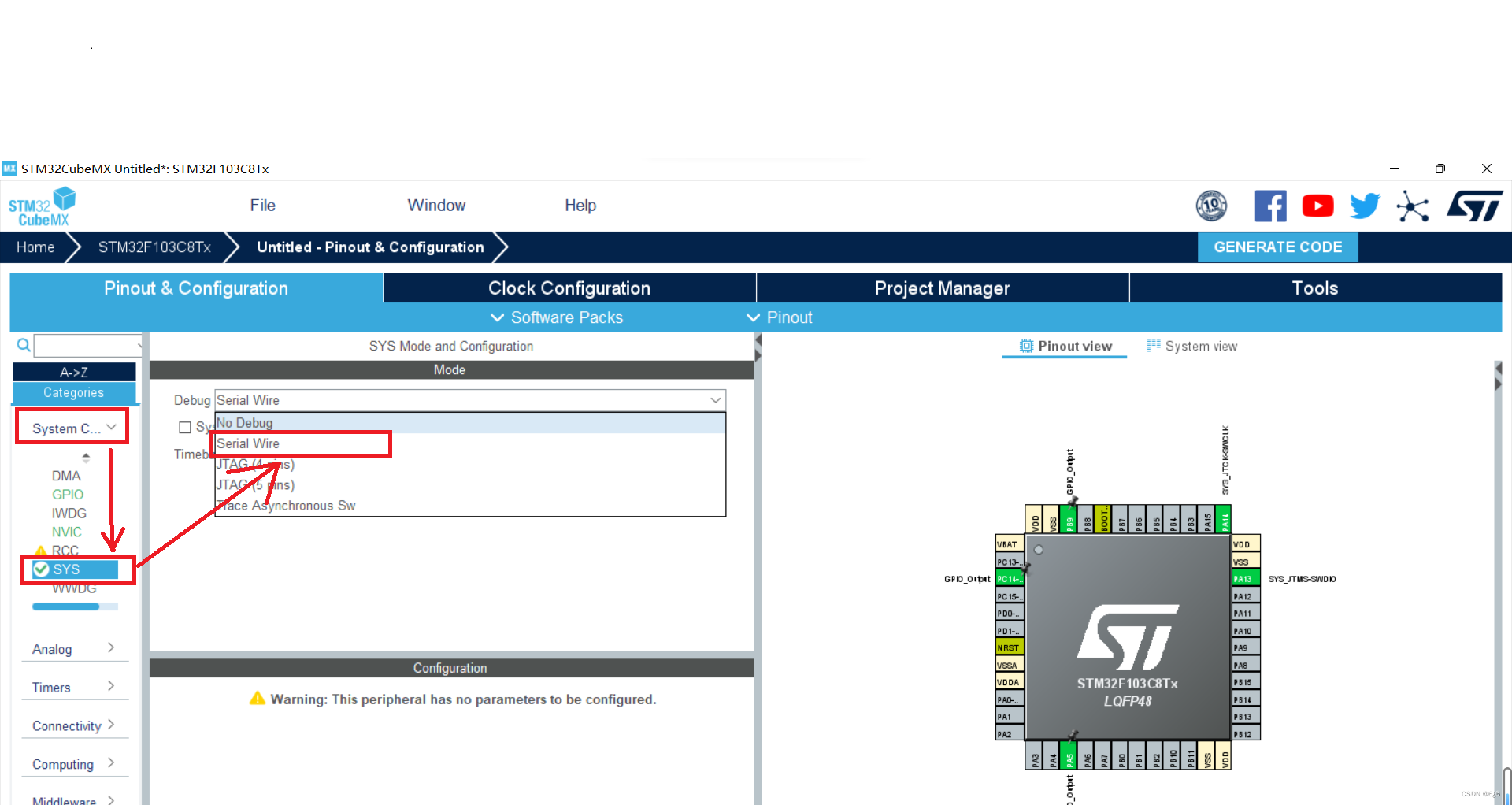The width and height of the screenshot is (1512, 805).
Task: Click the chip icon beside Pinout view
Action: [x=1026, y=346]
